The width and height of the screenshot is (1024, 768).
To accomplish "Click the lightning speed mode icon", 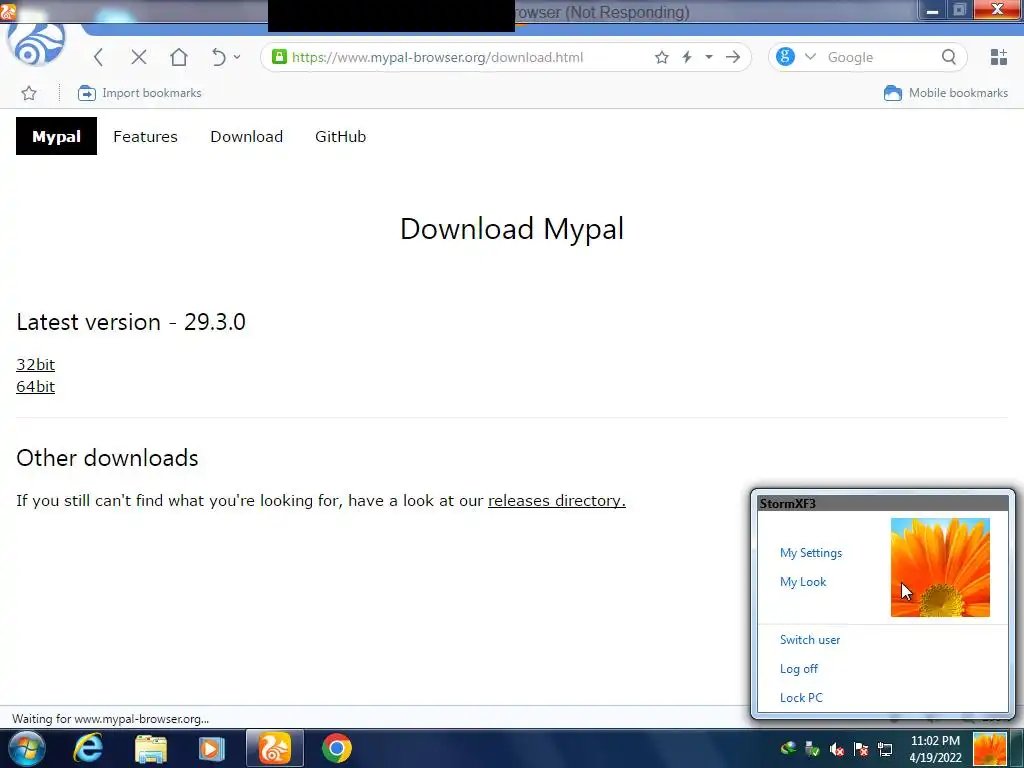I will pyautogui.click(x=687, y=57).
